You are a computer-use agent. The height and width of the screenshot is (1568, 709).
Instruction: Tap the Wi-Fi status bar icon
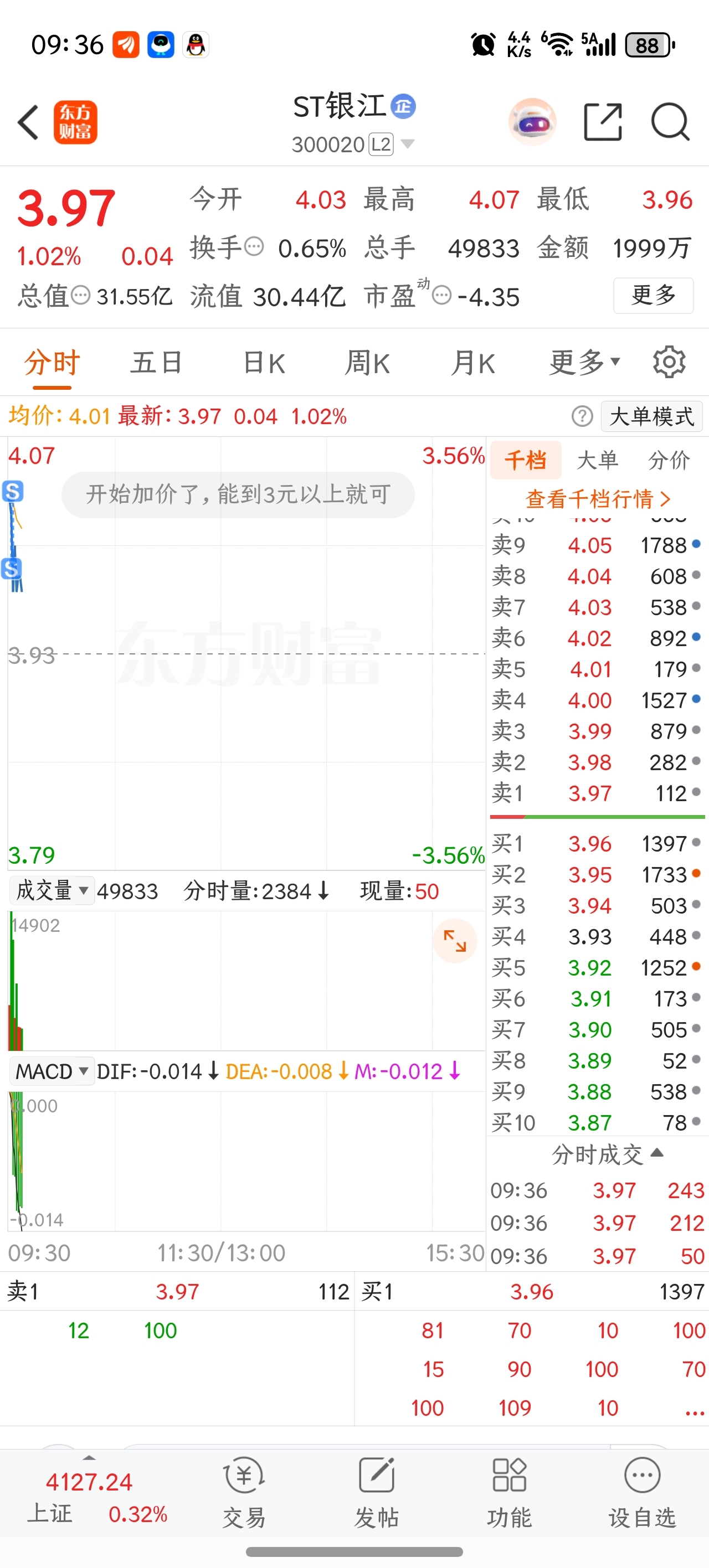557,44
